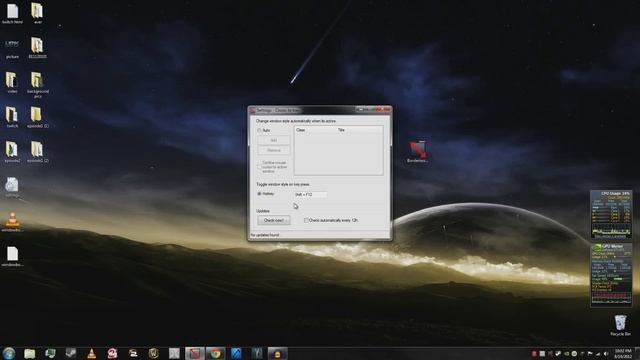Open the CPU Usage gadget
This screenshot has width=640, height=360.
click(x=611, y=215)
